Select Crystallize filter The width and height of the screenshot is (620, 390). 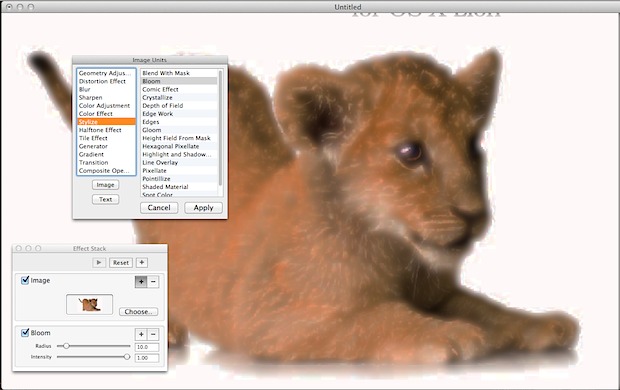pos(179,97)
